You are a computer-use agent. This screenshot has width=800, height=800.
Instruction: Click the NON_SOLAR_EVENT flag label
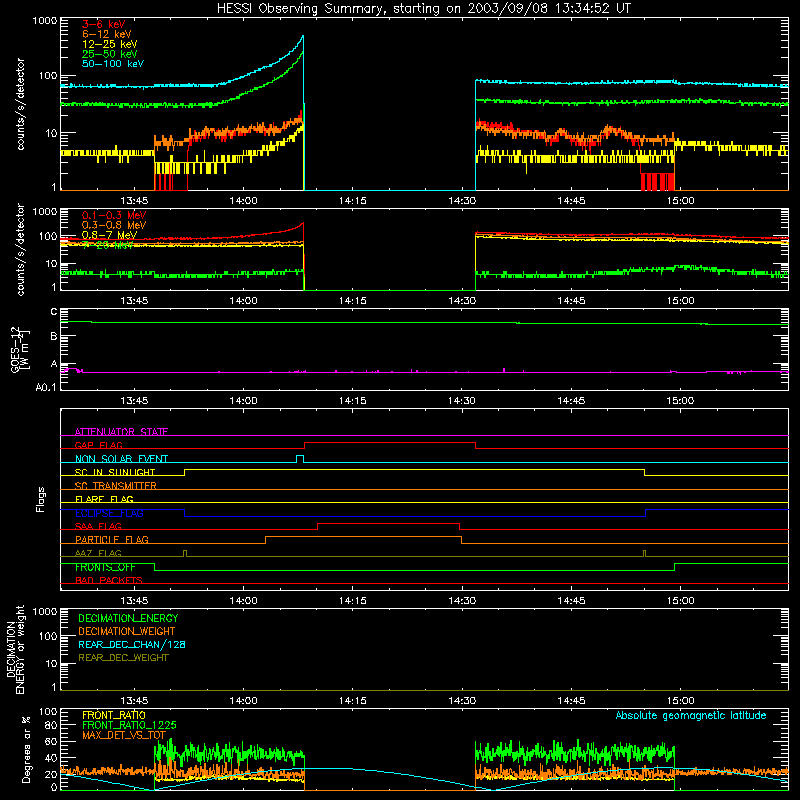click(x=121, y=459)
